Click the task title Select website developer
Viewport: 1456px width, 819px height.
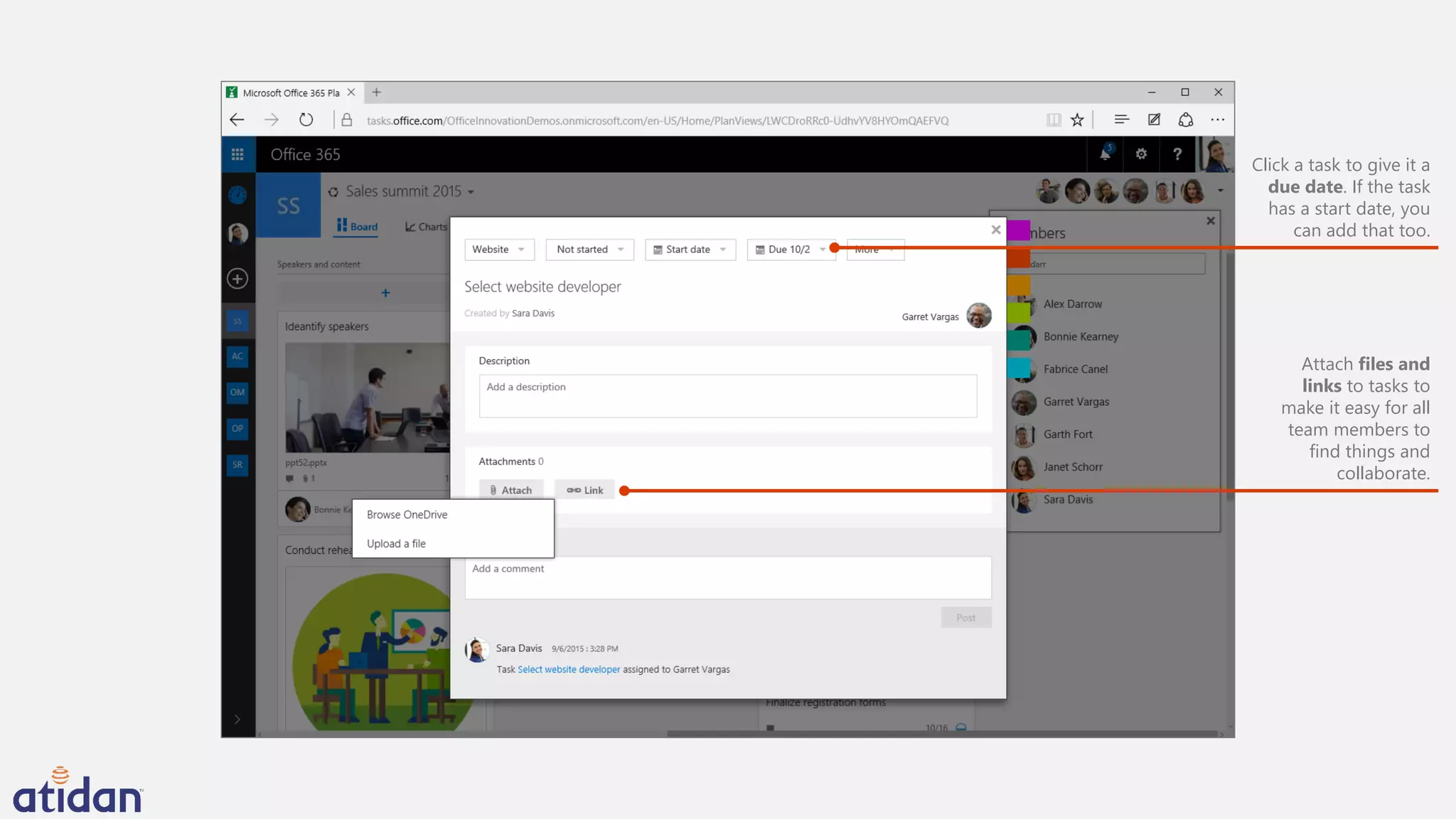(542, 287)
